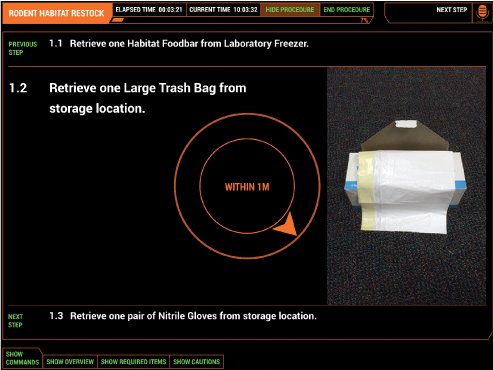Click the WITHIN 1M distance label

click(x=247, y=187)
